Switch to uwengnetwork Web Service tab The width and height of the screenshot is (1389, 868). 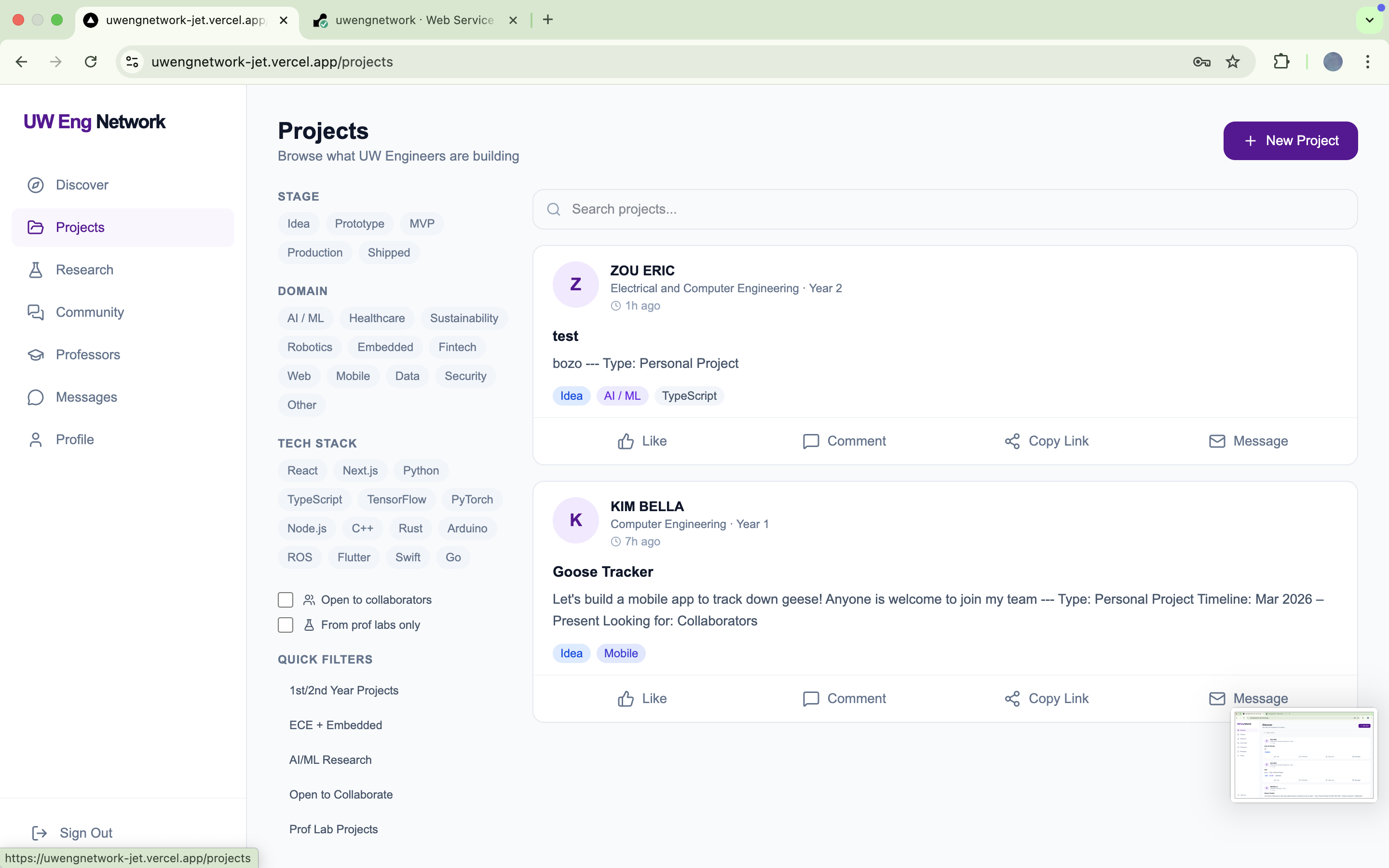pos(413,20)
